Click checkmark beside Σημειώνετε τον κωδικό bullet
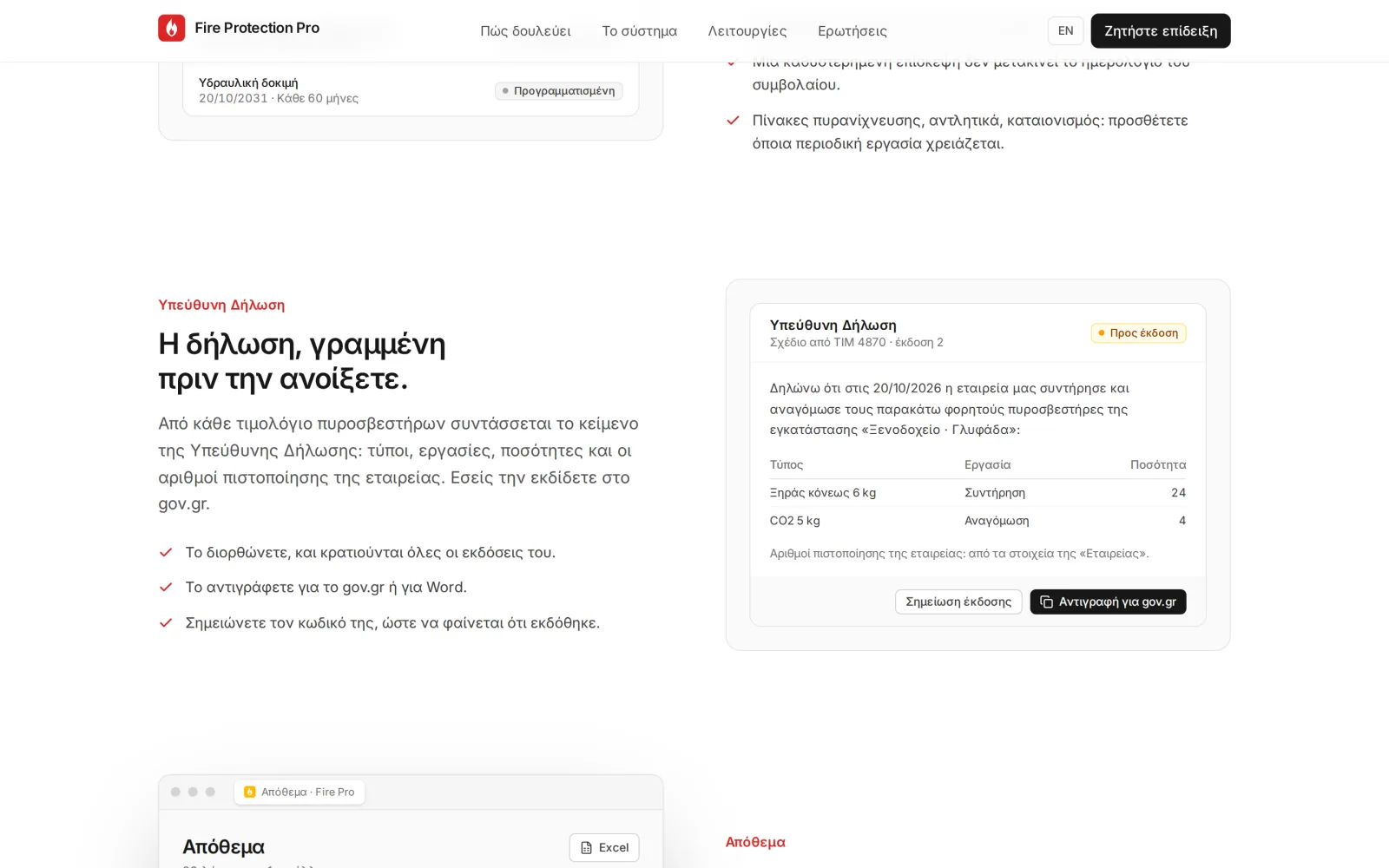 click(166, 622)
